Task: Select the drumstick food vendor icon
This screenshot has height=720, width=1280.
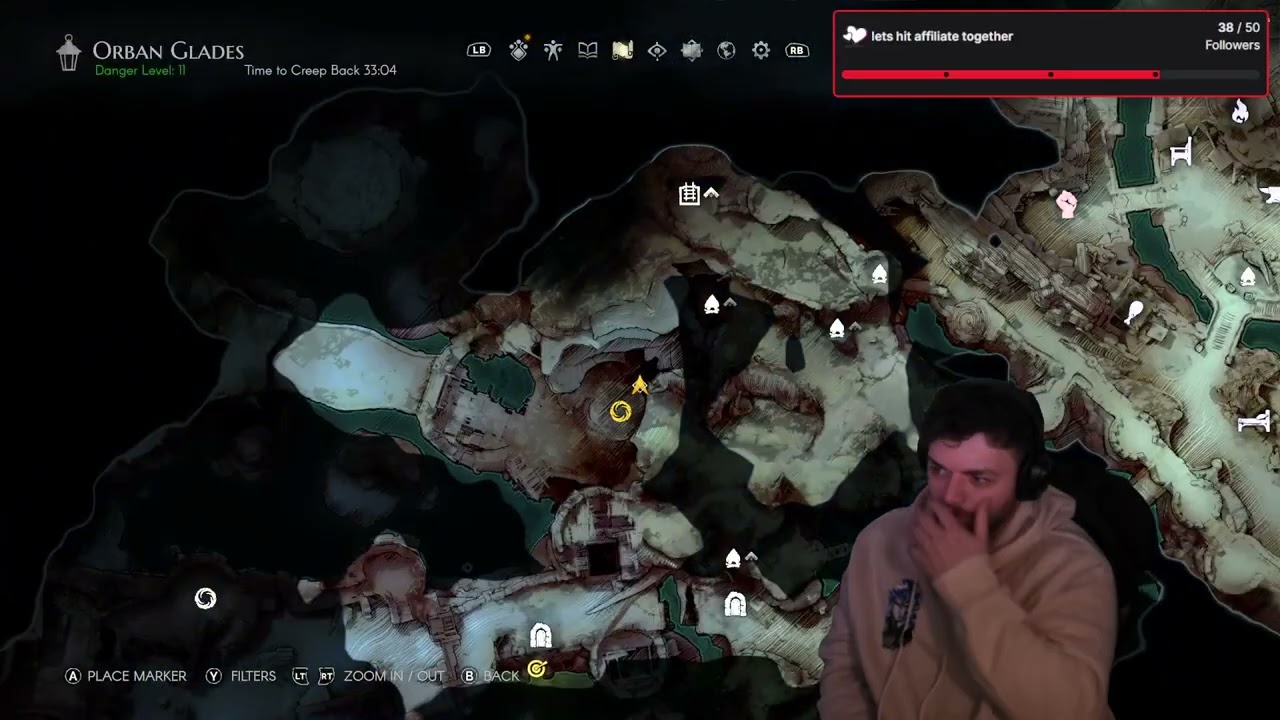Action: point(1134,314)
